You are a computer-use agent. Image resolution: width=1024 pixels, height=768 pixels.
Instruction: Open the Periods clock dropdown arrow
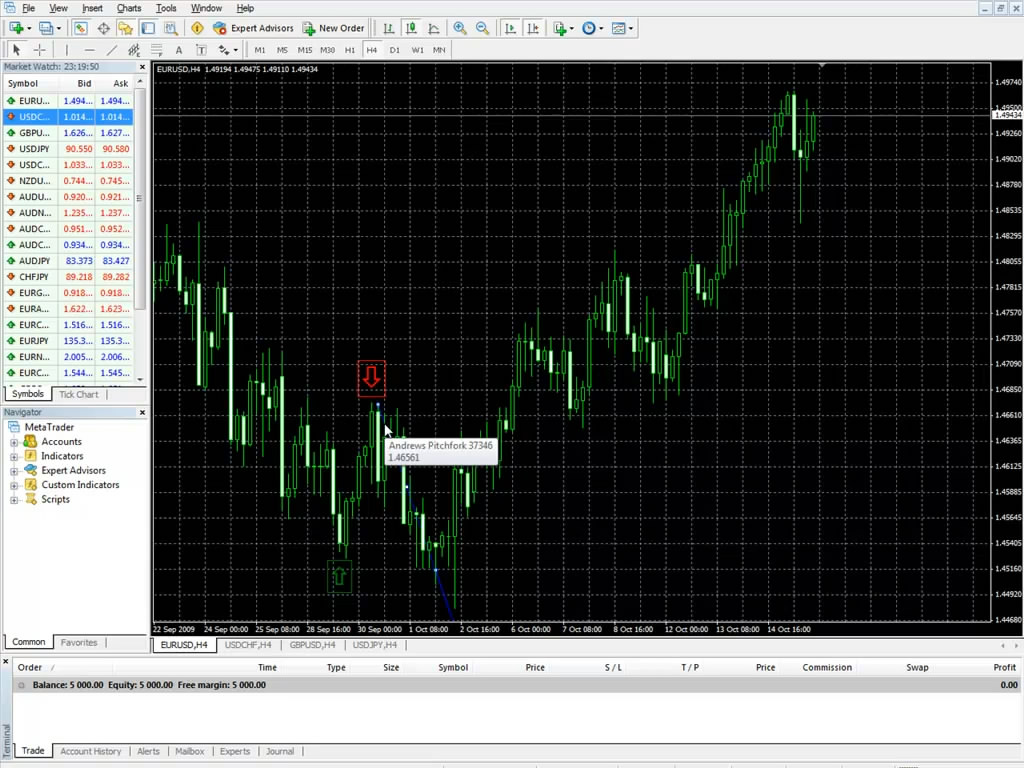[x=601, y=28]
